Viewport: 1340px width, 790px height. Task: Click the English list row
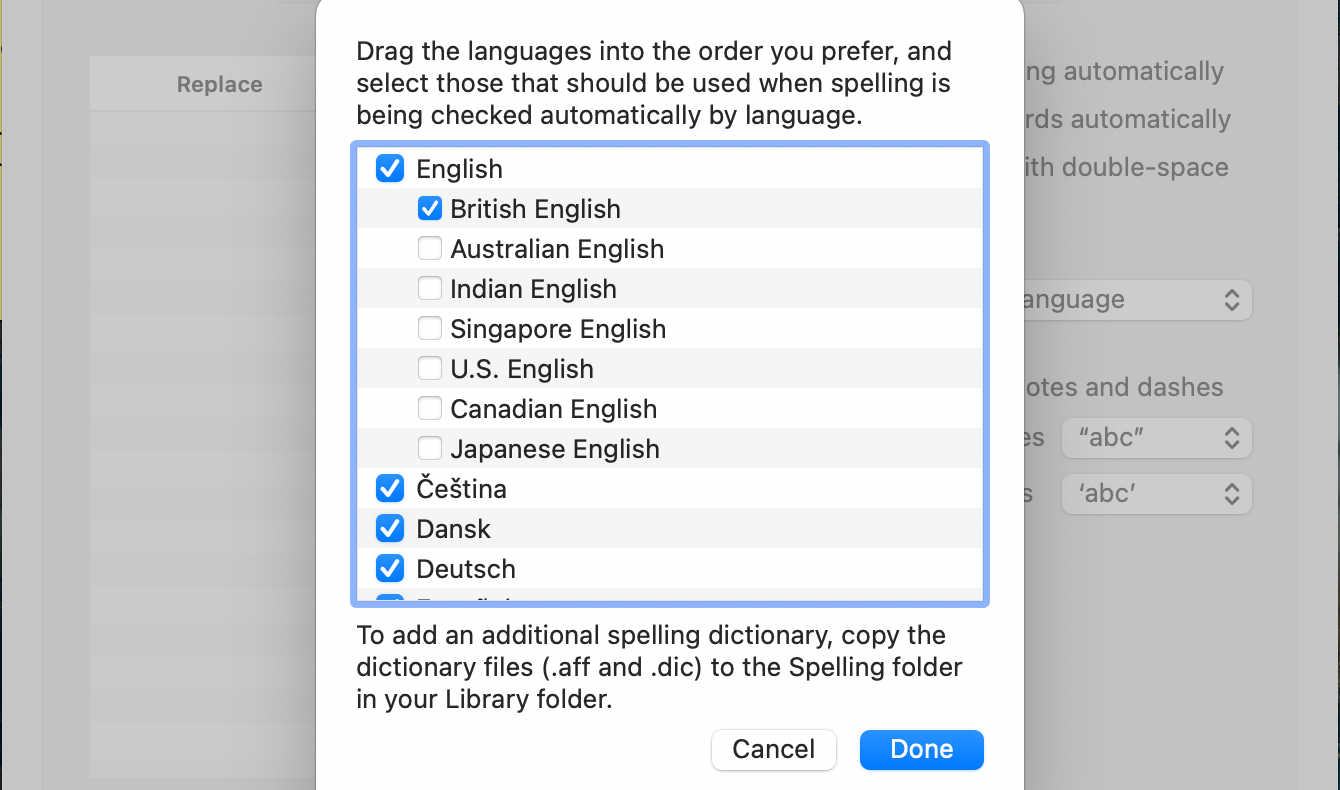pyautogui.click(x=459, y=168)
